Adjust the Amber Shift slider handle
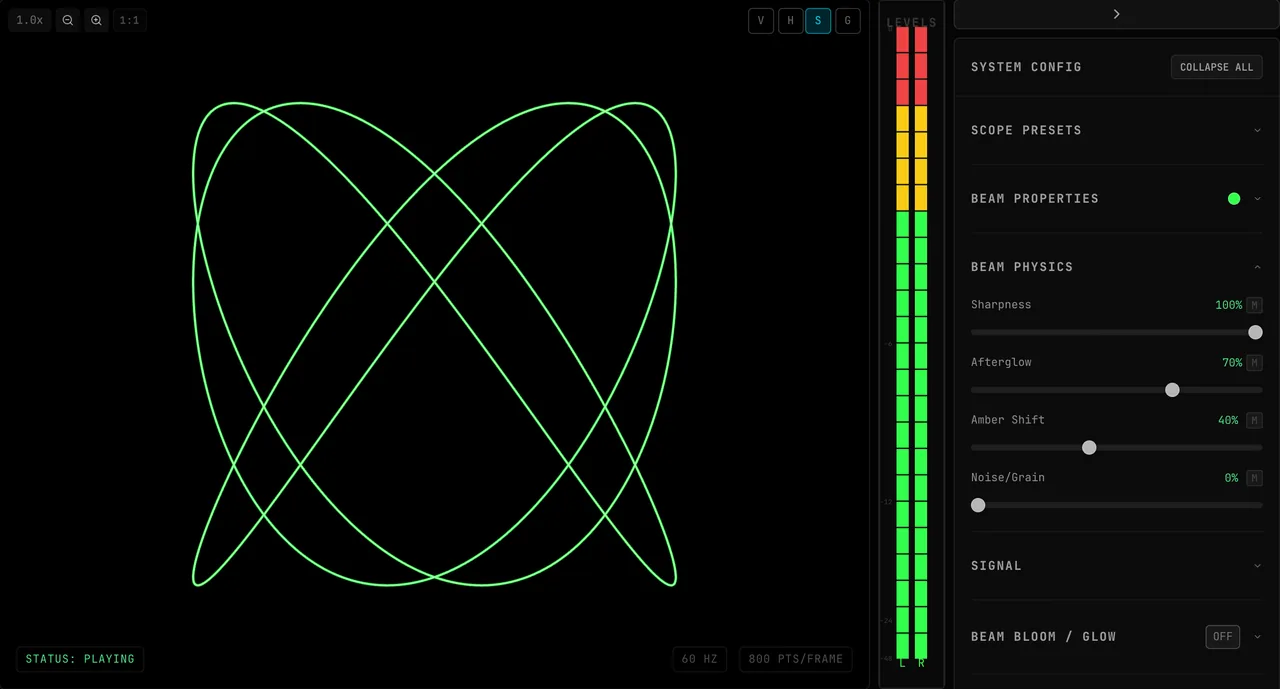The height and width of the screenshot is (689, 1280). 1089,447
